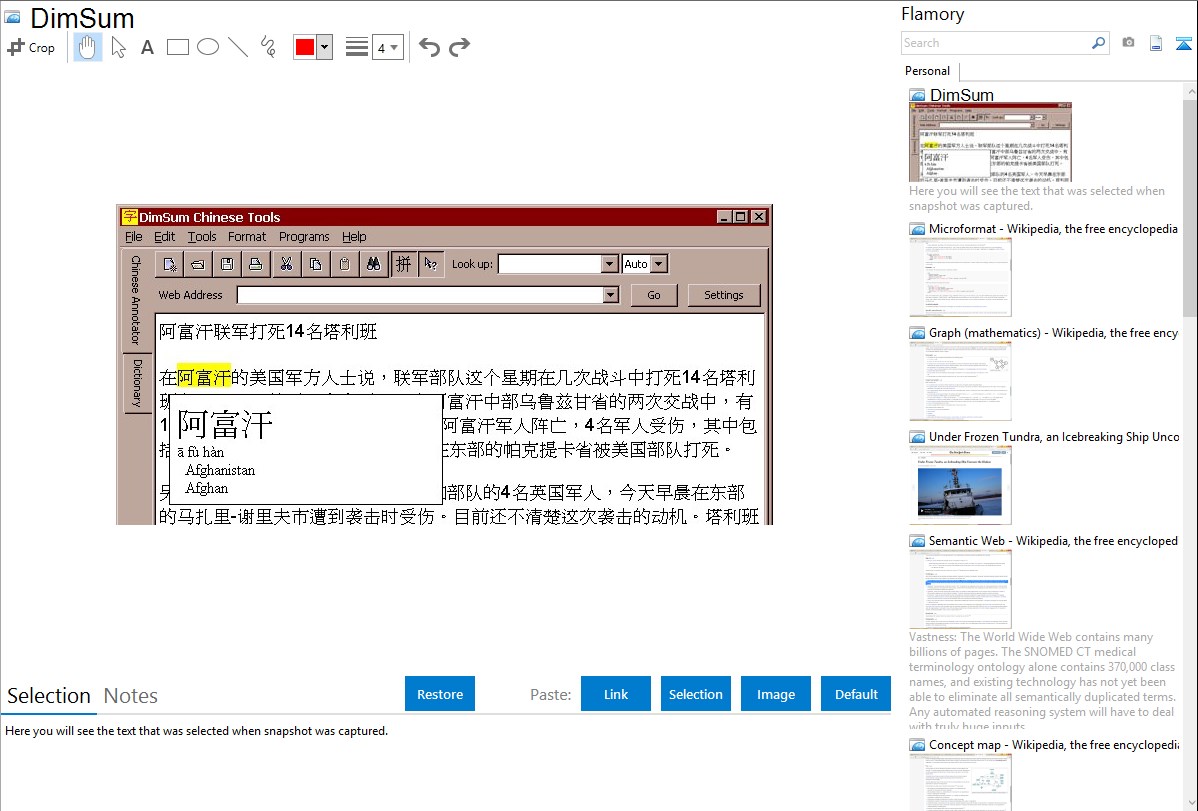The width and height of the screenshot is (1198, 811).
Task: Click the Semantic Web - Wikipedia title
Action: coord(1053,540)
